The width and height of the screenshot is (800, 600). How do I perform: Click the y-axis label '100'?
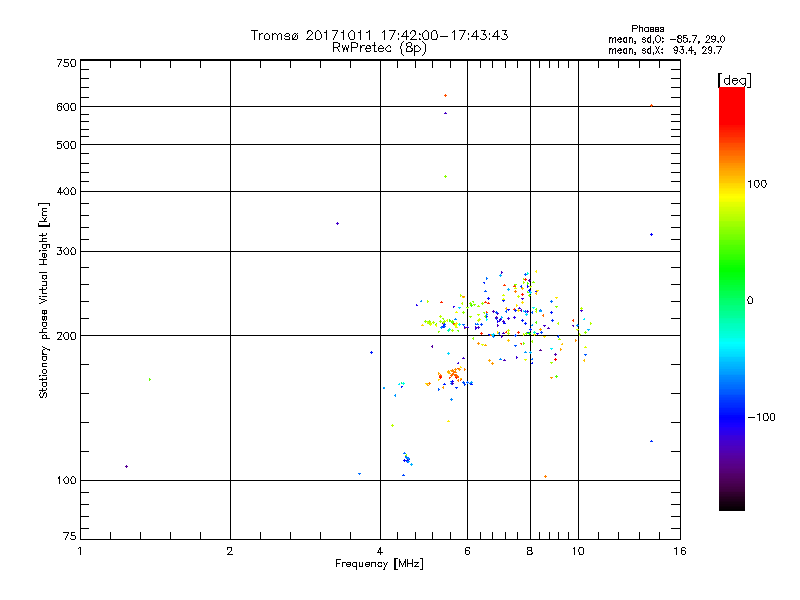click(x=66, y=481)
